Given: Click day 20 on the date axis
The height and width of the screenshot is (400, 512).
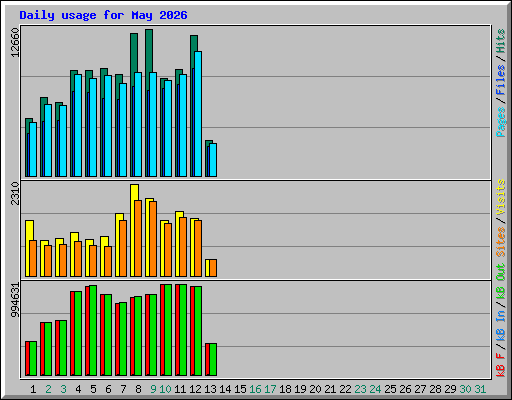Looking at the screenshot, I should tap(315, 389).
